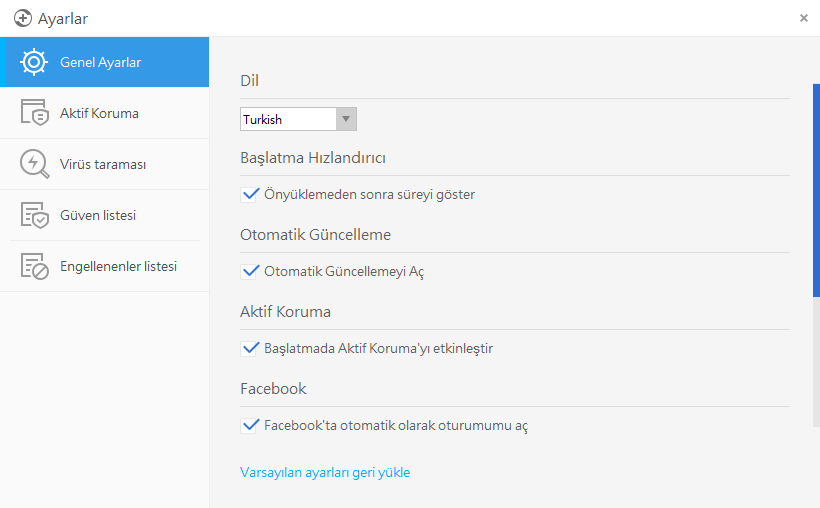Click the Aktif Koruma shield-window icon
This screenshot has height=508, width=820.
35,112
